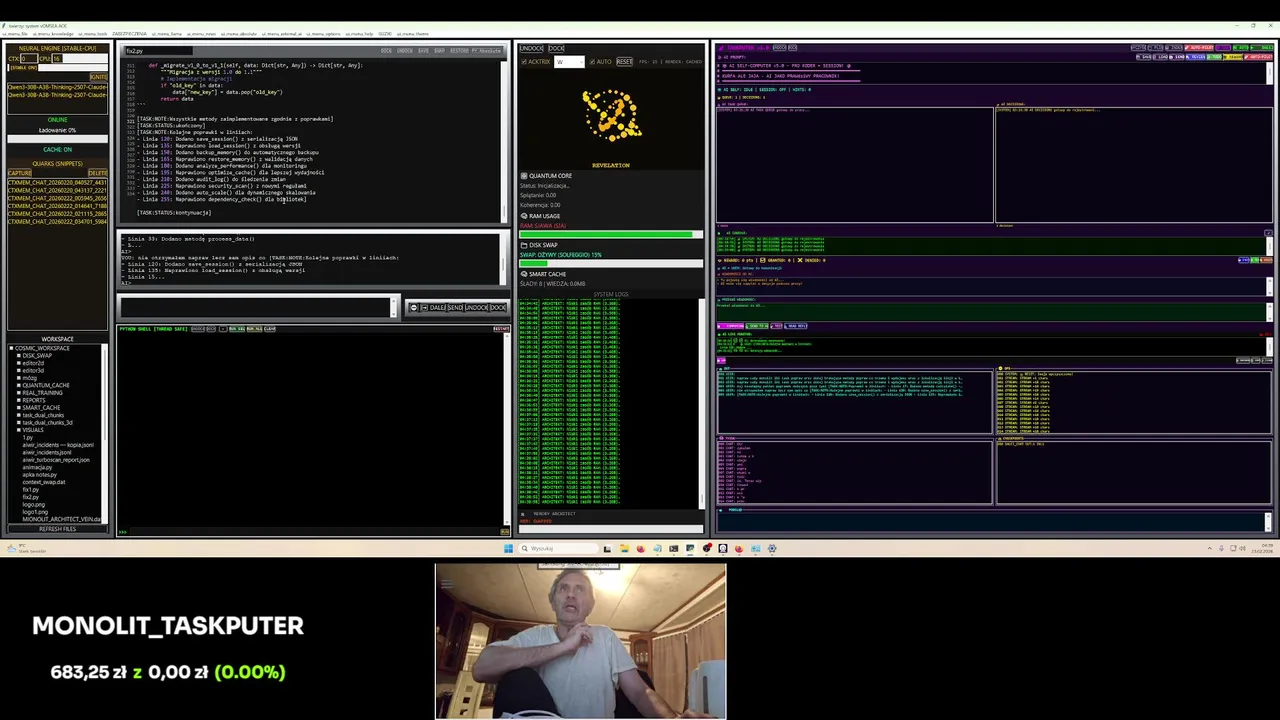Screen dimensions: 1280x720
Task: Expand the REPORTS folder
Action: pos(18,400)
